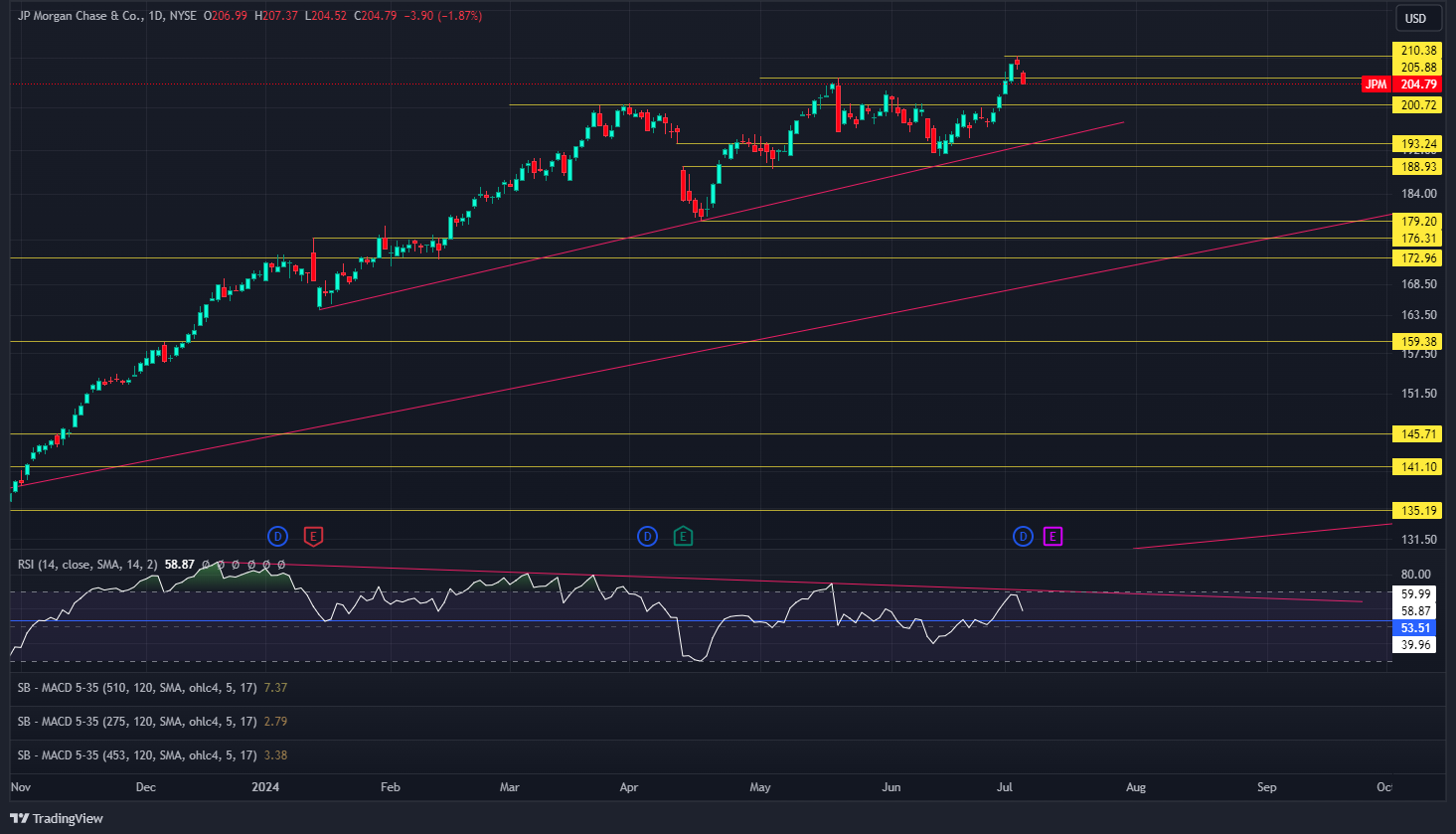Select the SB - MACD 5-35 (275) legend

[137, 721]
